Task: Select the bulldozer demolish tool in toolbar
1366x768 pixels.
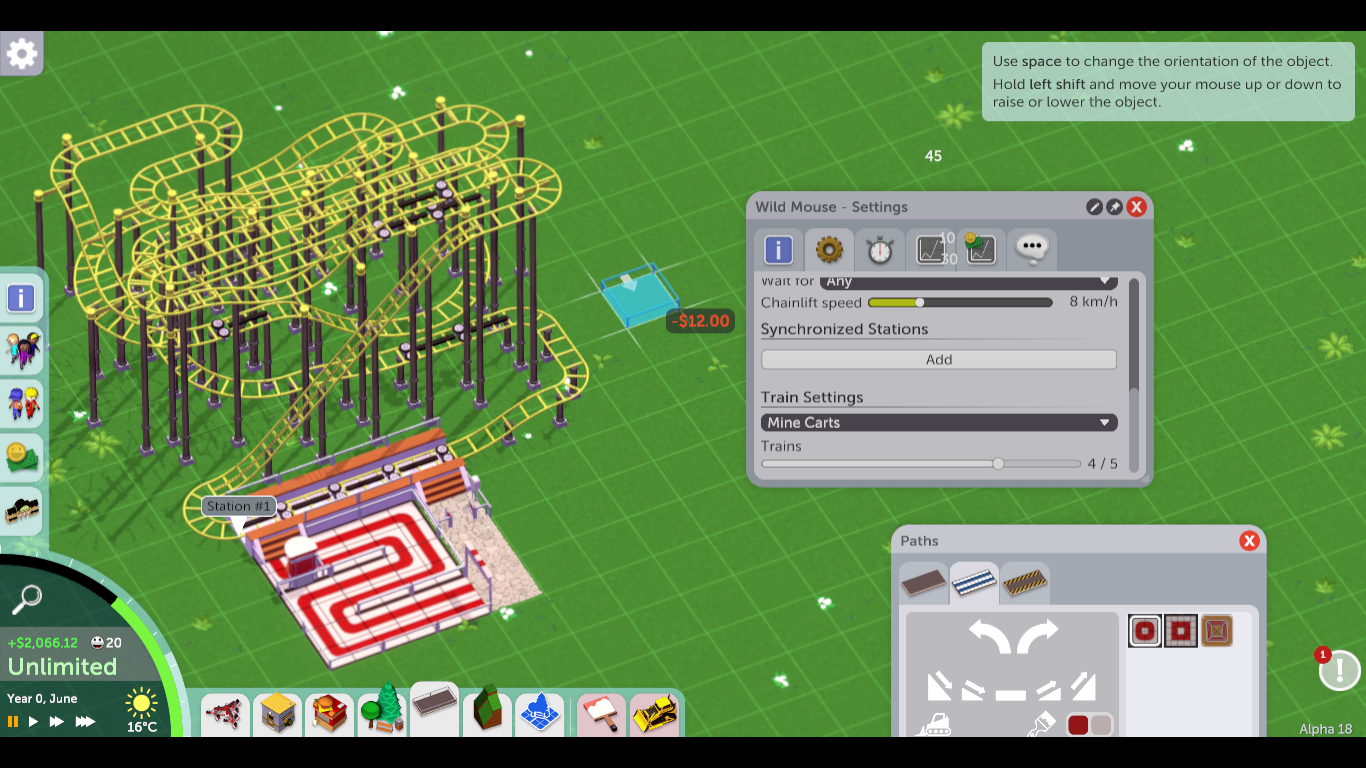Action: tap(655, 714)
